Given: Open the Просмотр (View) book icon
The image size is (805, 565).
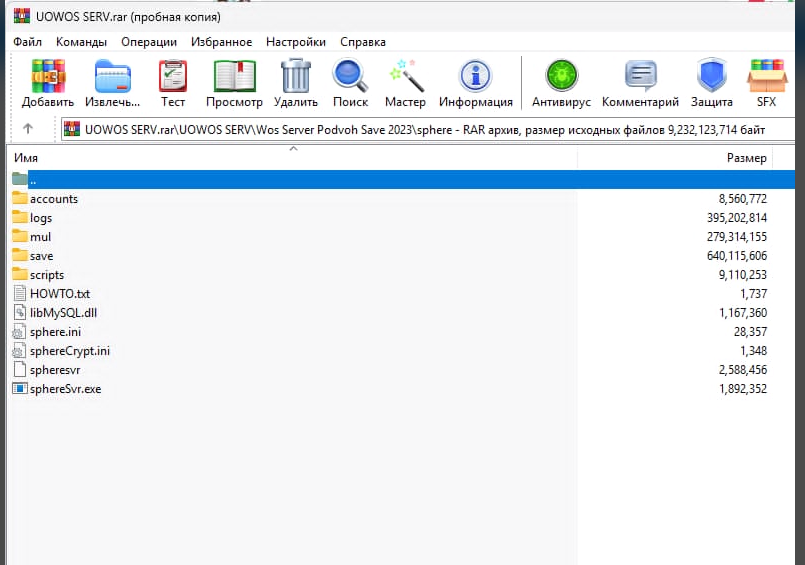Looking at the screenshot, I should 235,76.
